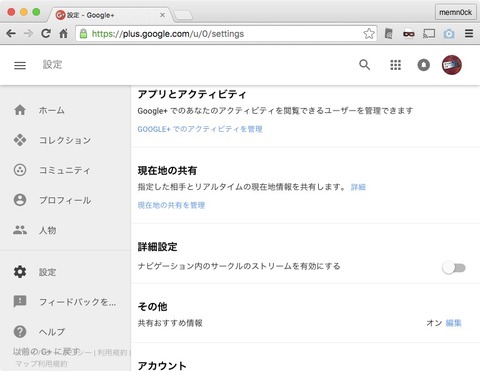Open the notifications bell

pyautogui.click(x=424, y=65)
